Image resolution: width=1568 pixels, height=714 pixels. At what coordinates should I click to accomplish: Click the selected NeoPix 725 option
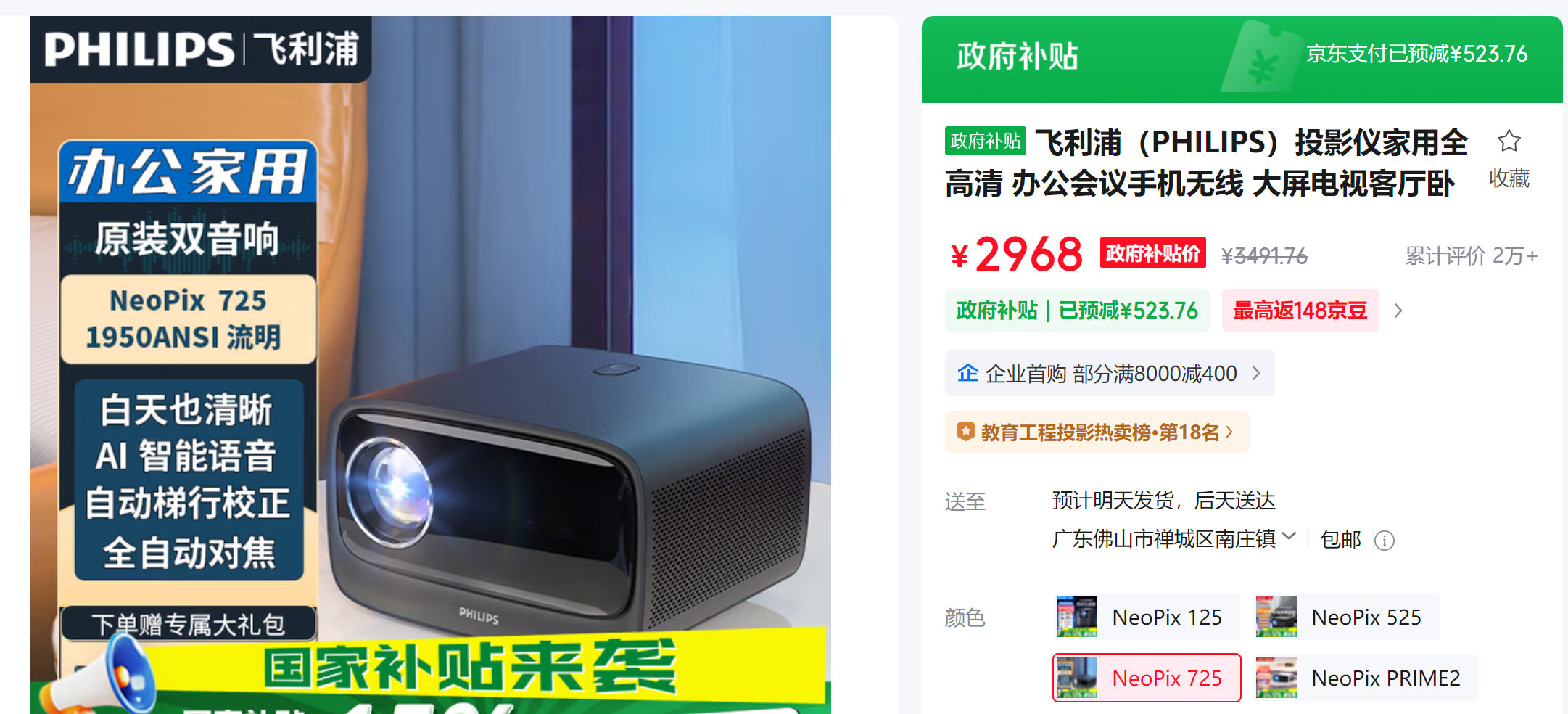1147,678
